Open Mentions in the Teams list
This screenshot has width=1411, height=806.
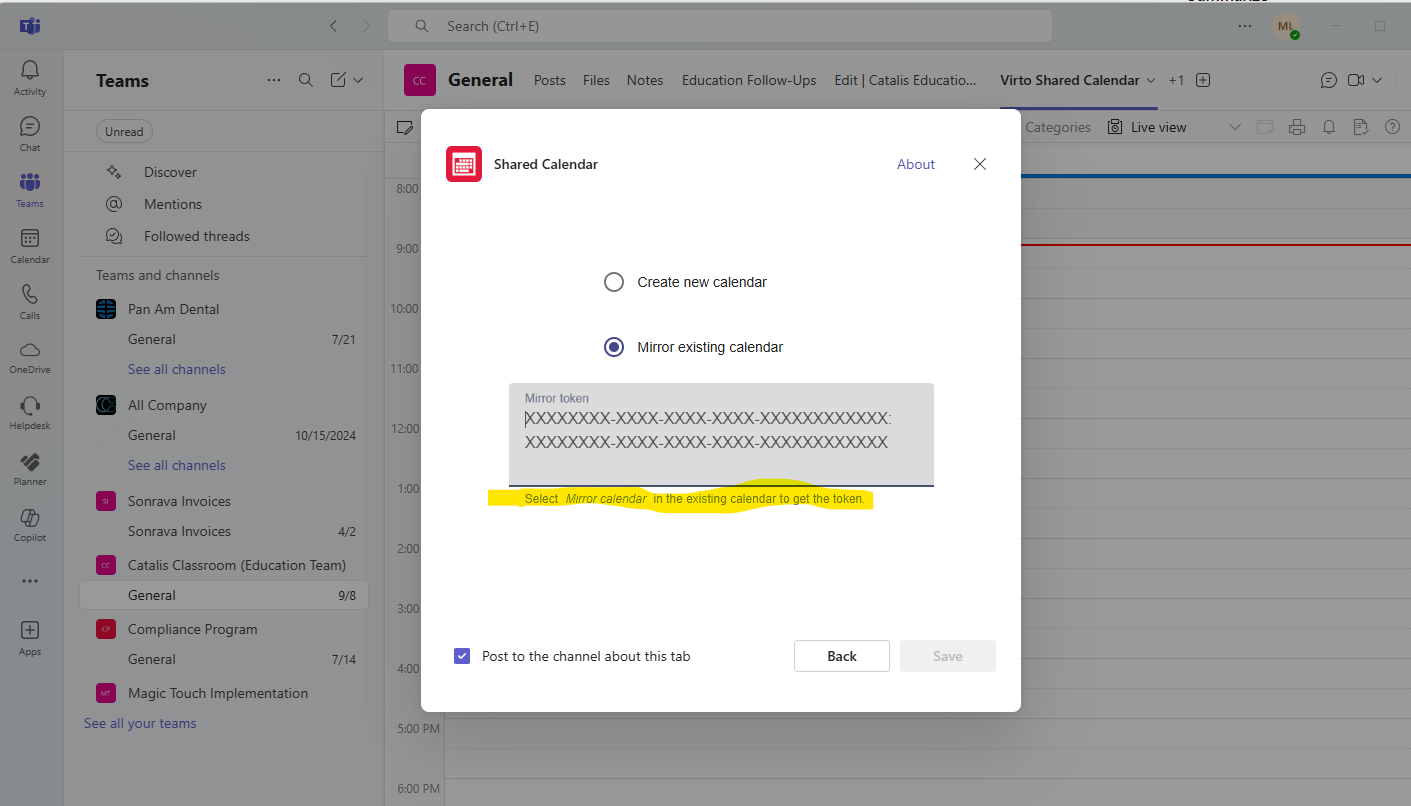pos(173,204)
